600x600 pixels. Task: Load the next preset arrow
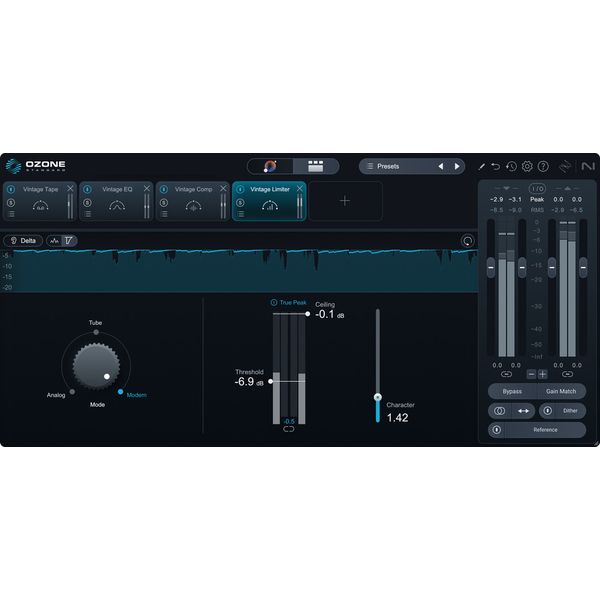tap(457, 166)
